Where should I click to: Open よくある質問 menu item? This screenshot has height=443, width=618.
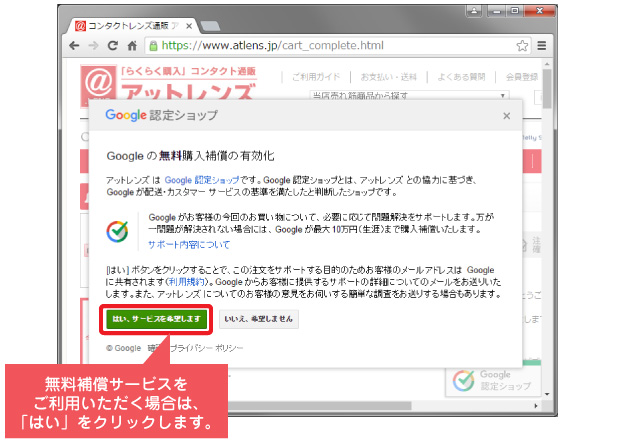coord(462,77)
